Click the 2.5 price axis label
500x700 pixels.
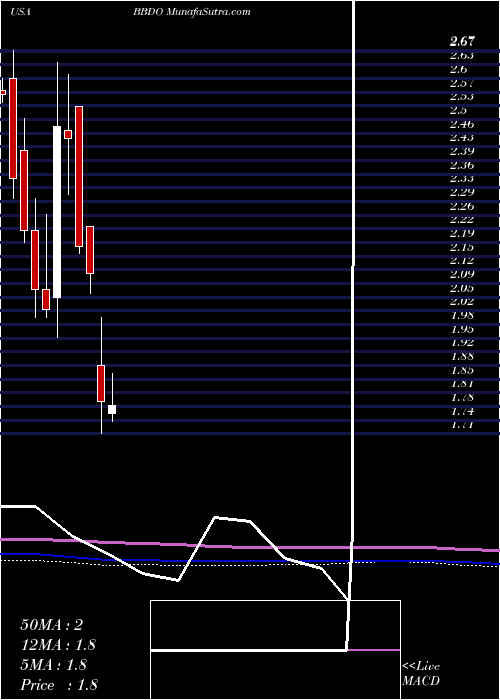459,110
